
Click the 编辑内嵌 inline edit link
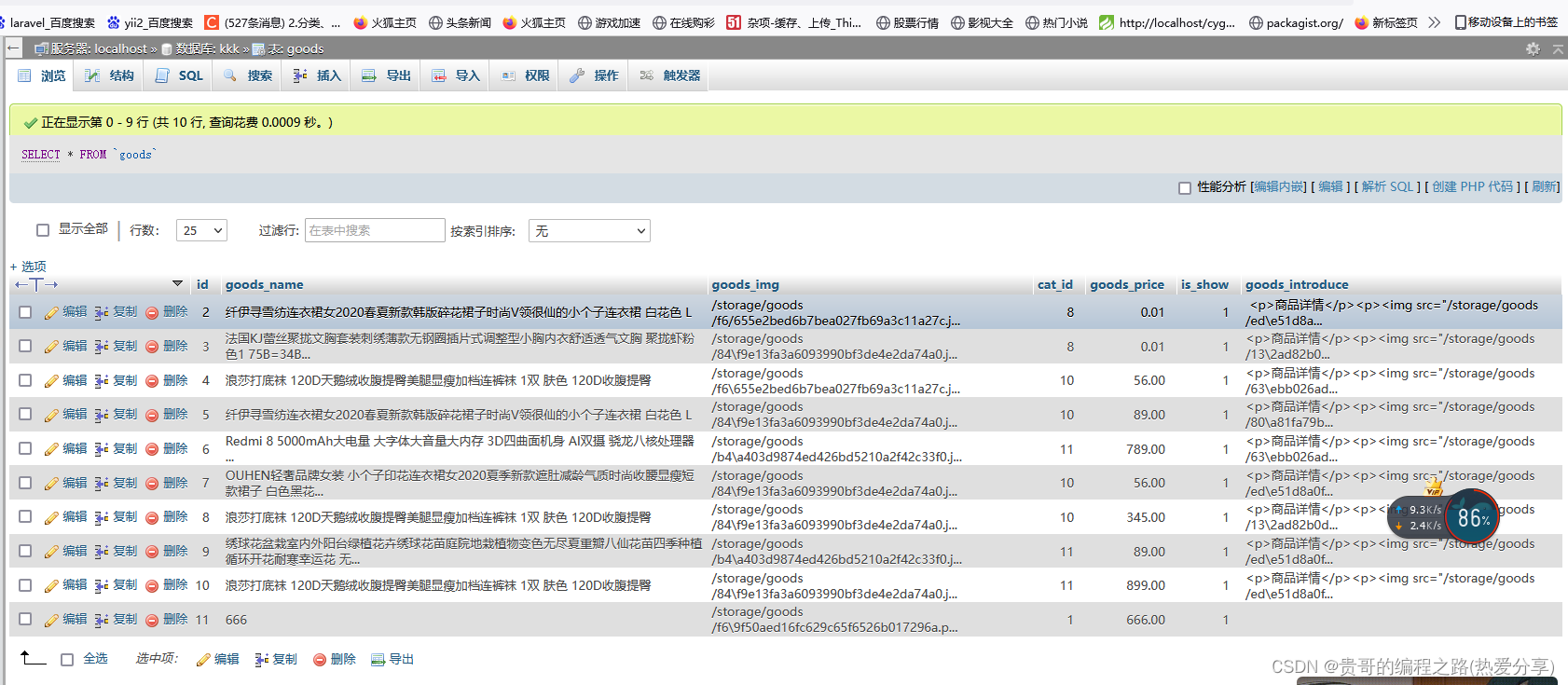(x=1279, y=187)
